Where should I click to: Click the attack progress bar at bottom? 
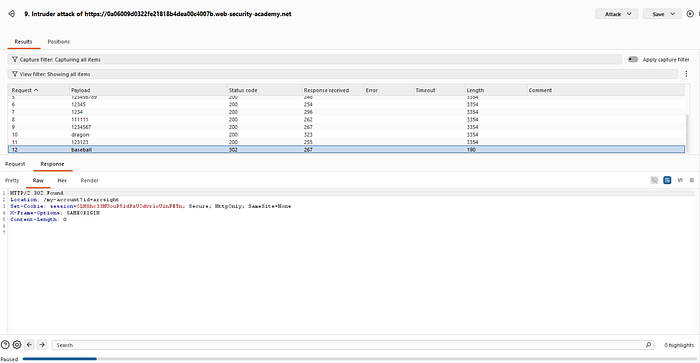(359, 359)
